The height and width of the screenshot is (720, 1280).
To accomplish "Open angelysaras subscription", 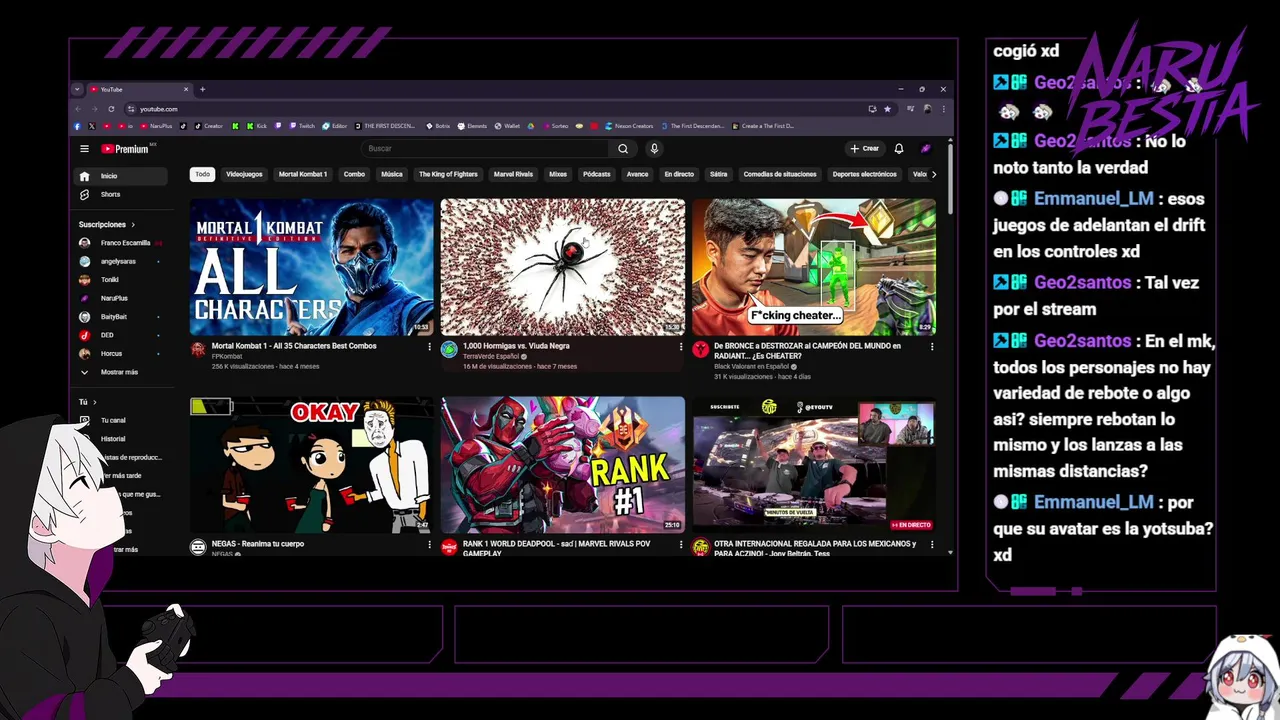I will click(123, 261).
